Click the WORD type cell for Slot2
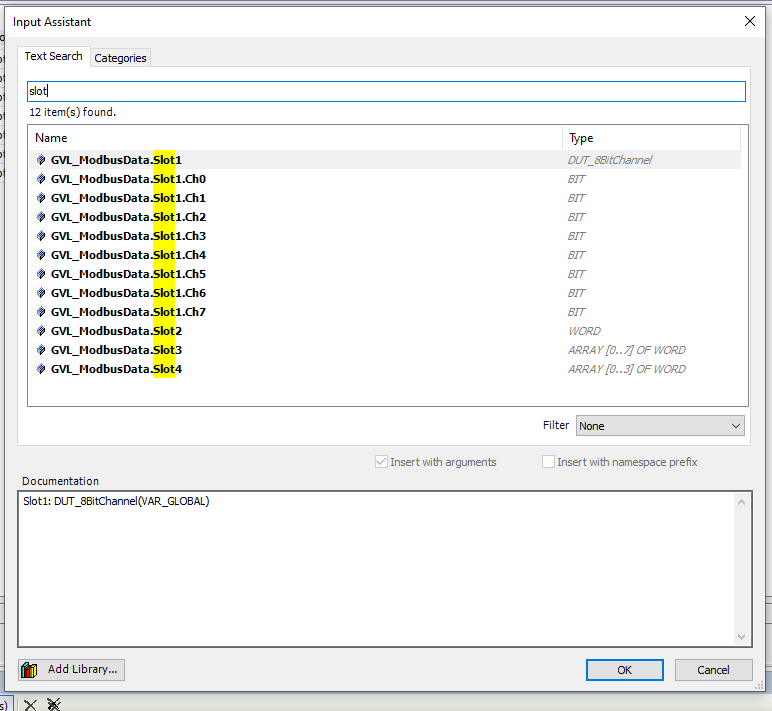Viewport: 772px width, 711px height. tap(584, 331)
